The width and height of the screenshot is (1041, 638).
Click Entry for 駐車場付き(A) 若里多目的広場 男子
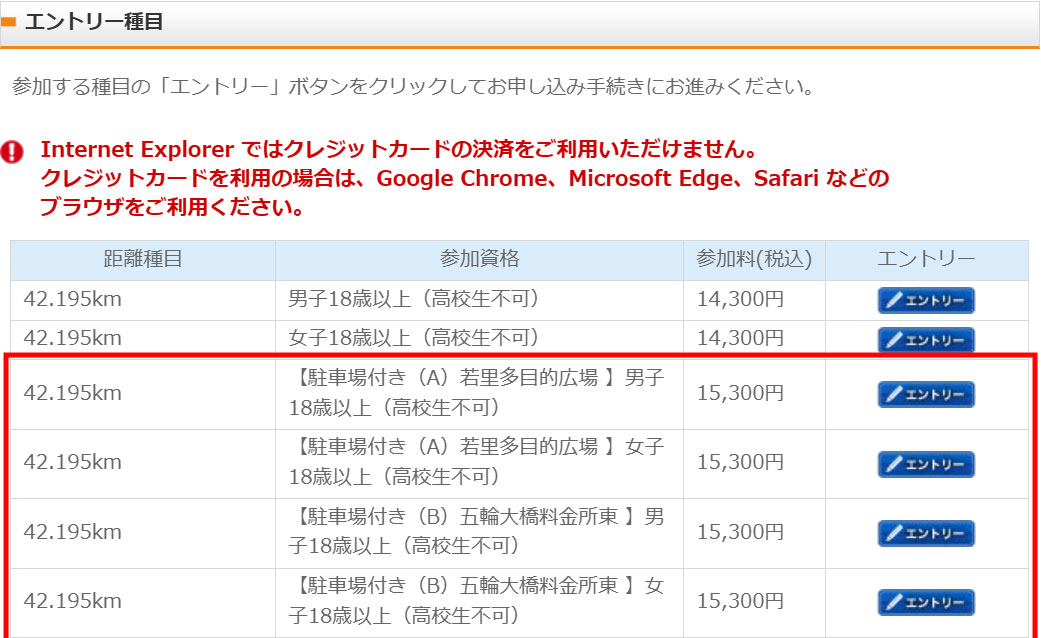926,394
